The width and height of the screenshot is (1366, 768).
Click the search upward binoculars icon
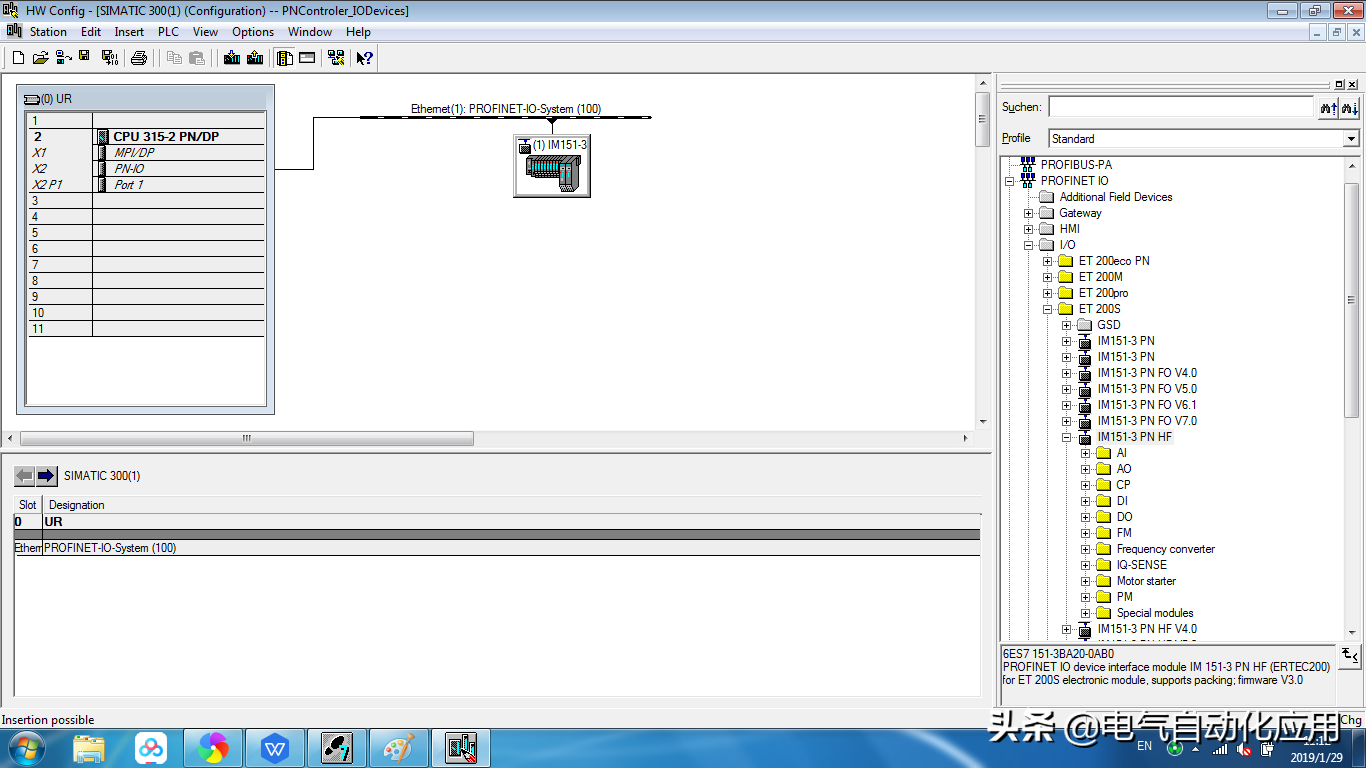pyautogui.click(x=1328, y=107)
